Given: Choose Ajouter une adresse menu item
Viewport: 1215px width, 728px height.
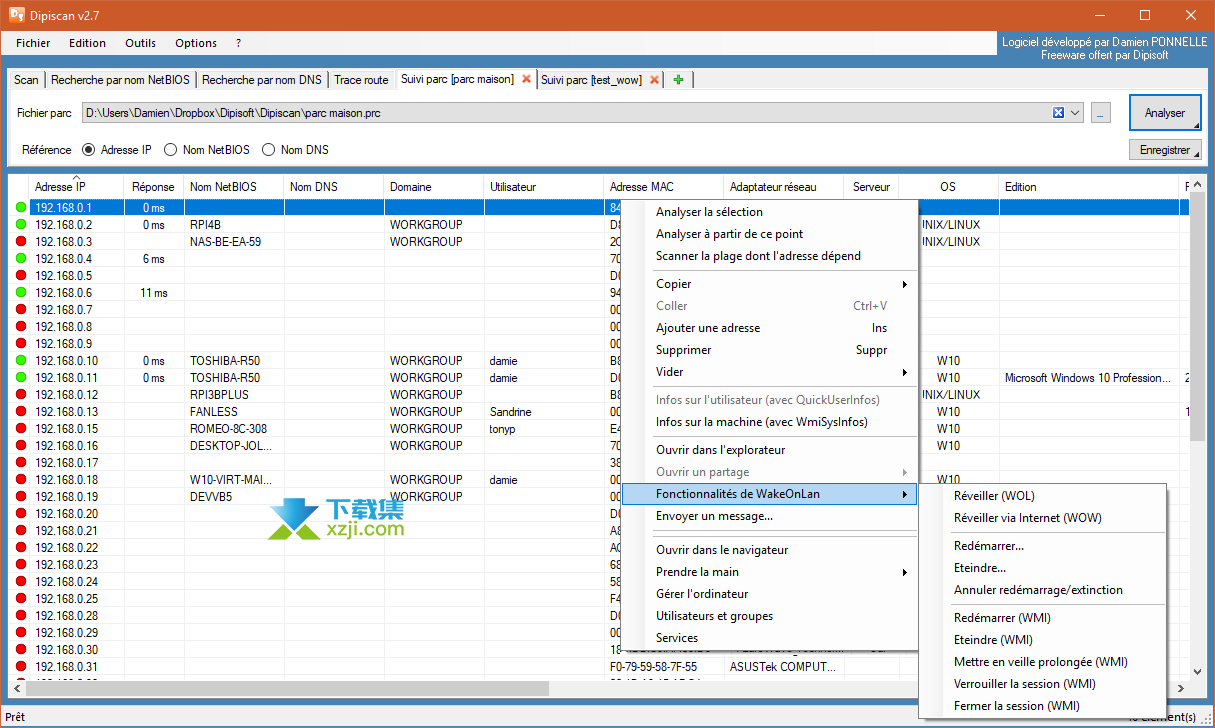Looking at the screenshot, I should [x=769, y=328].
